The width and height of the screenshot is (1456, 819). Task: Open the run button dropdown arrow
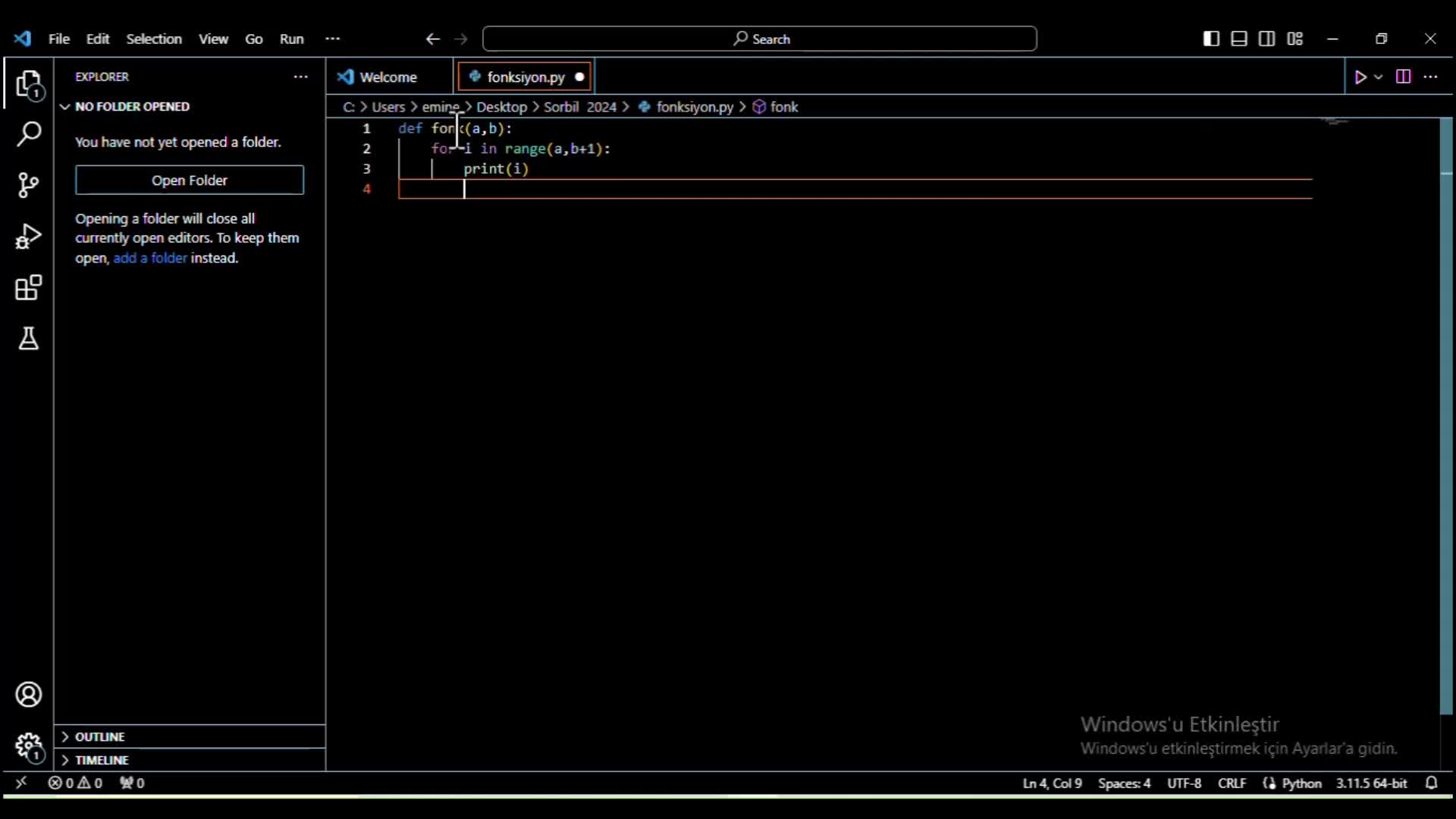[1379, 77]
